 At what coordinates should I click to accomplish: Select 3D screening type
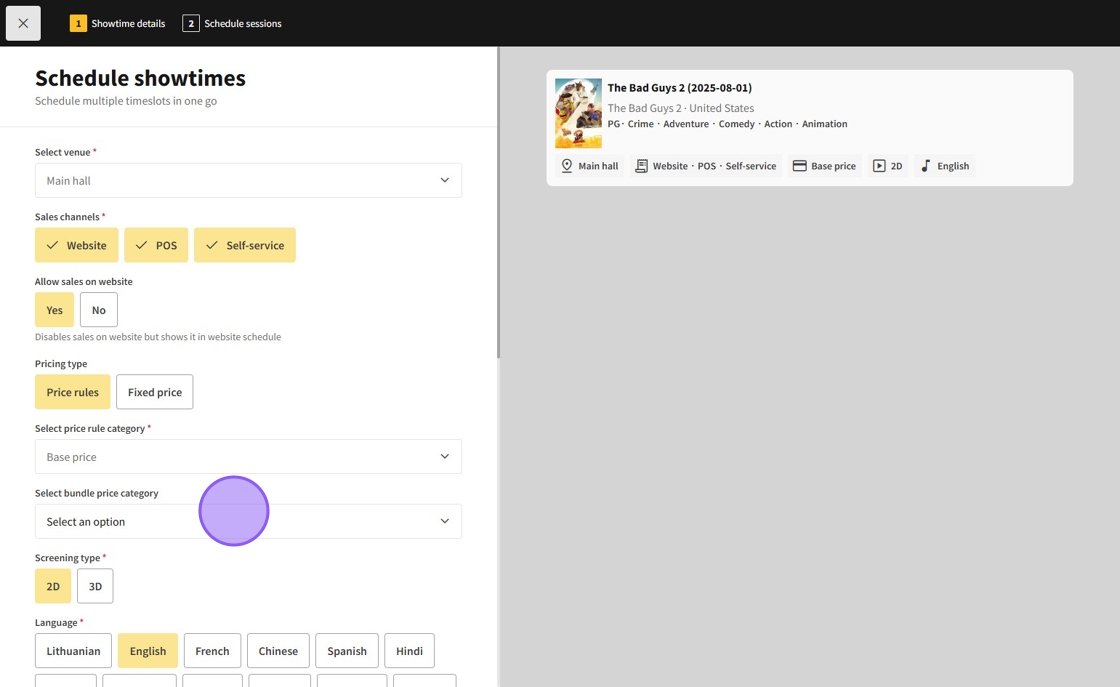95,586
